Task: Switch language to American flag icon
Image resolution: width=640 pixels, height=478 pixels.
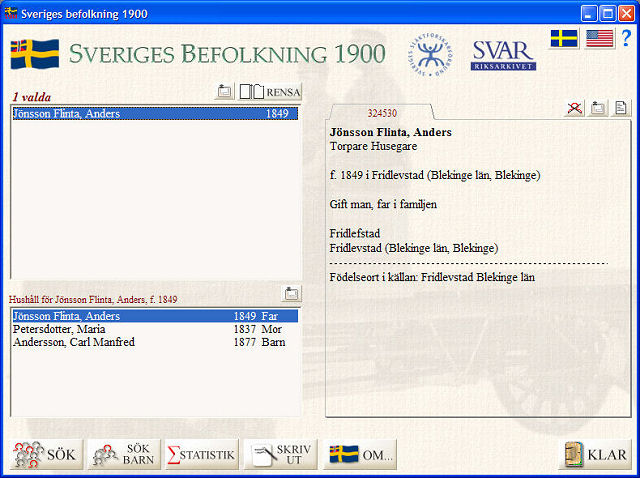Action: (x=600, y=39)
